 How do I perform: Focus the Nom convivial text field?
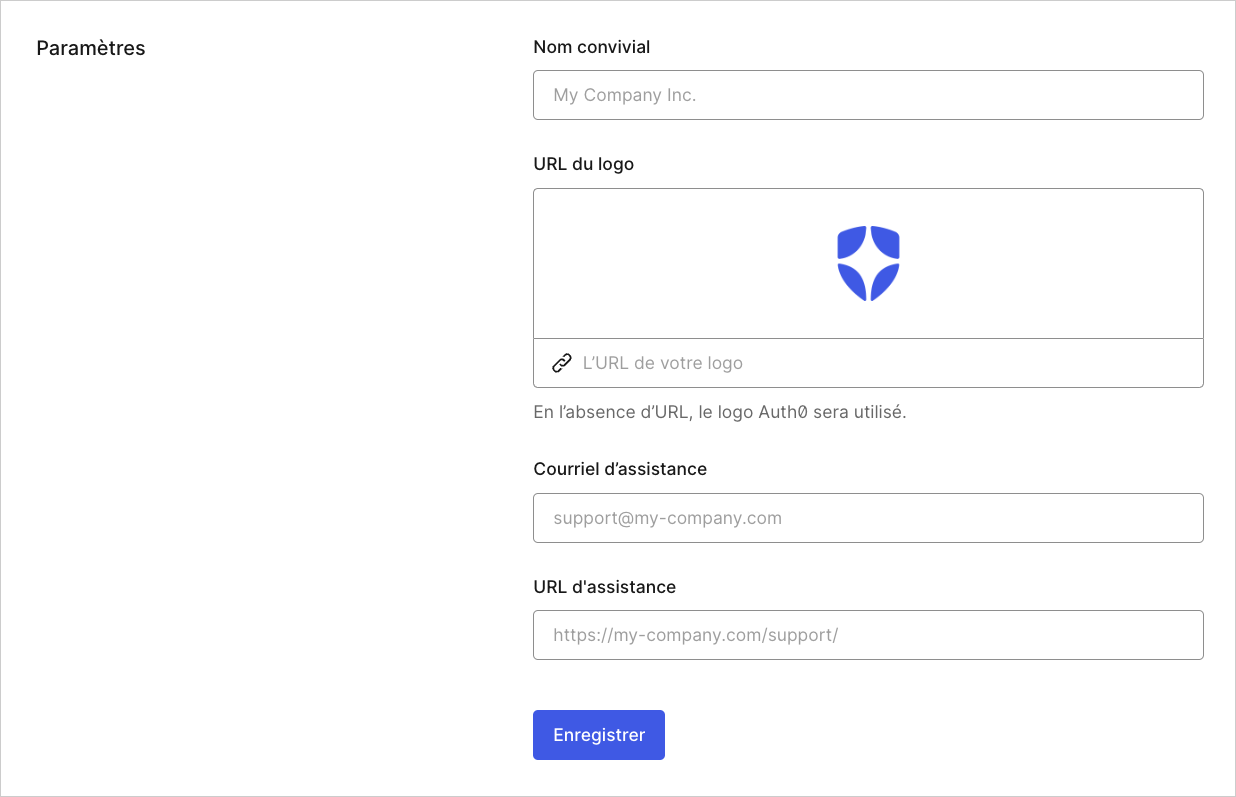868,95
